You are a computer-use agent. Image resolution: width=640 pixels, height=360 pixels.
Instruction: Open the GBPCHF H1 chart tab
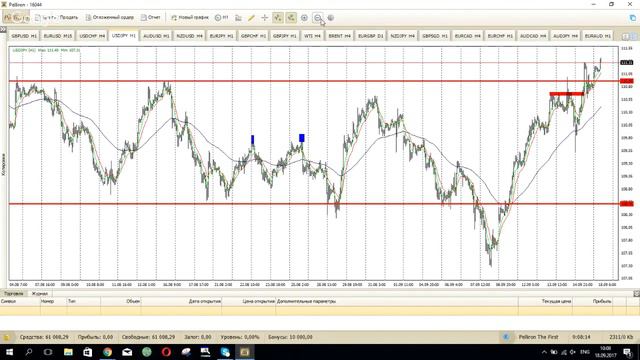[x=253, y=36]
